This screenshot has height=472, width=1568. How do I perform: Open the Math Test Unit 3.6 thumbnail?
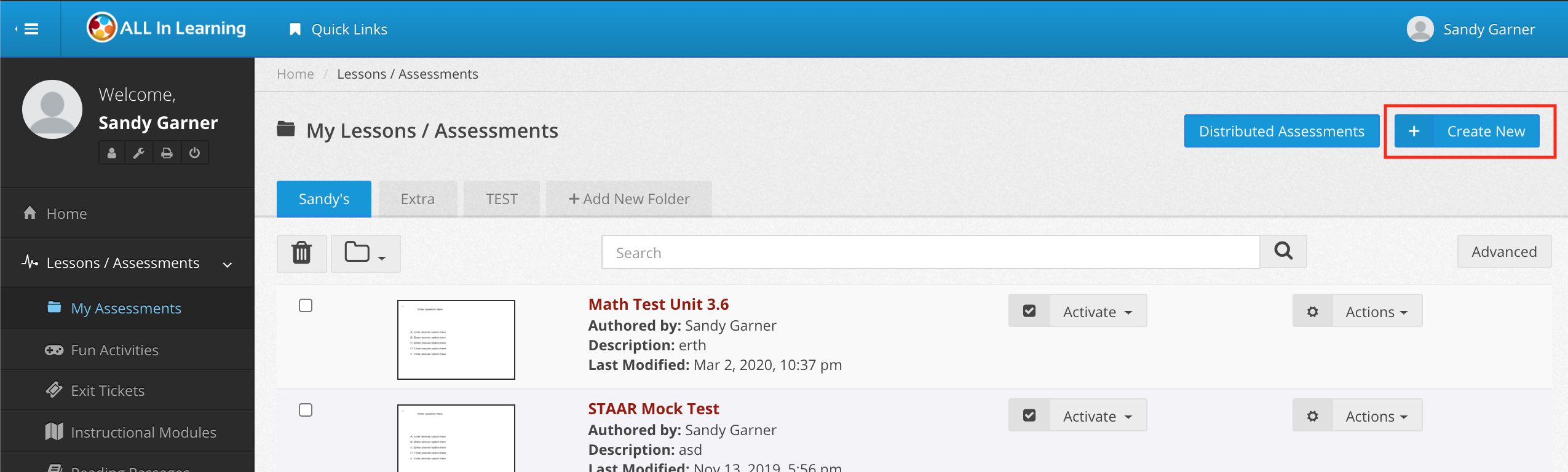(x=456, y=339)
